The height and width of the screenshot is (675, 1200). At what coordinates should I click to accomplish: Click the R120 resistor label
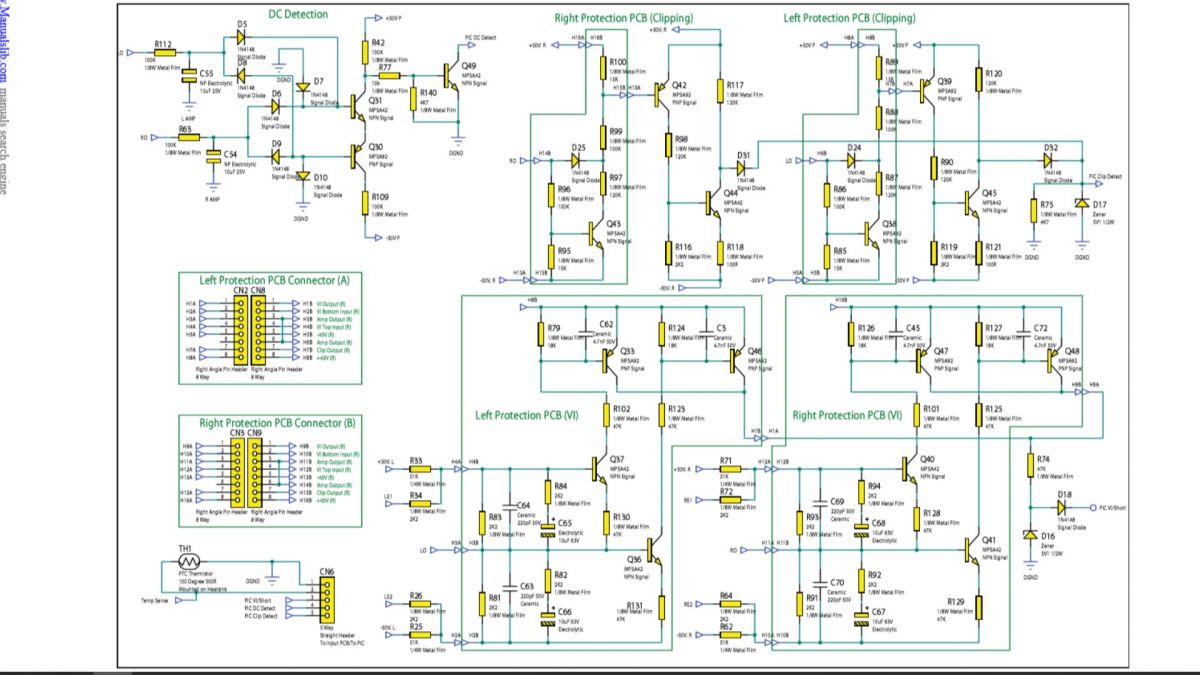click(994, 73)
